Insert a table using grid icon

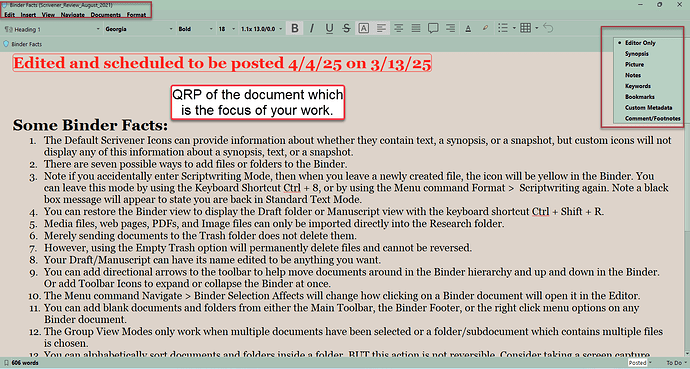tap(525, 28)
